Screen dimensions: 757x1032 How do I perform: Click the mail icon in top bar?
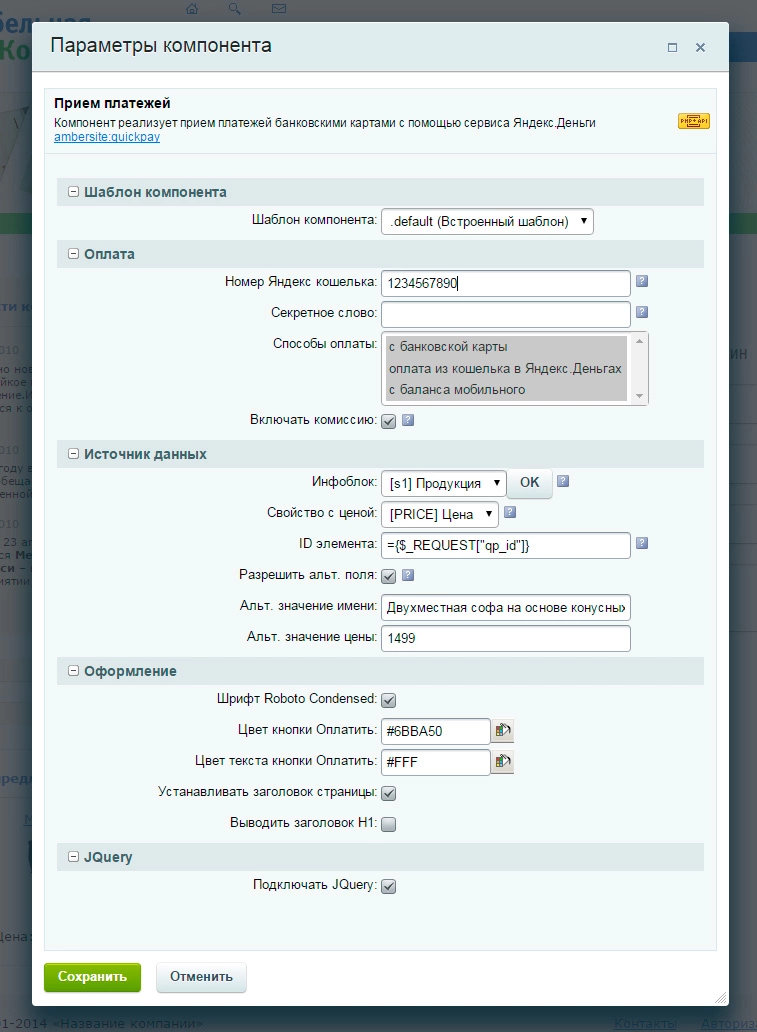[279, 9]
